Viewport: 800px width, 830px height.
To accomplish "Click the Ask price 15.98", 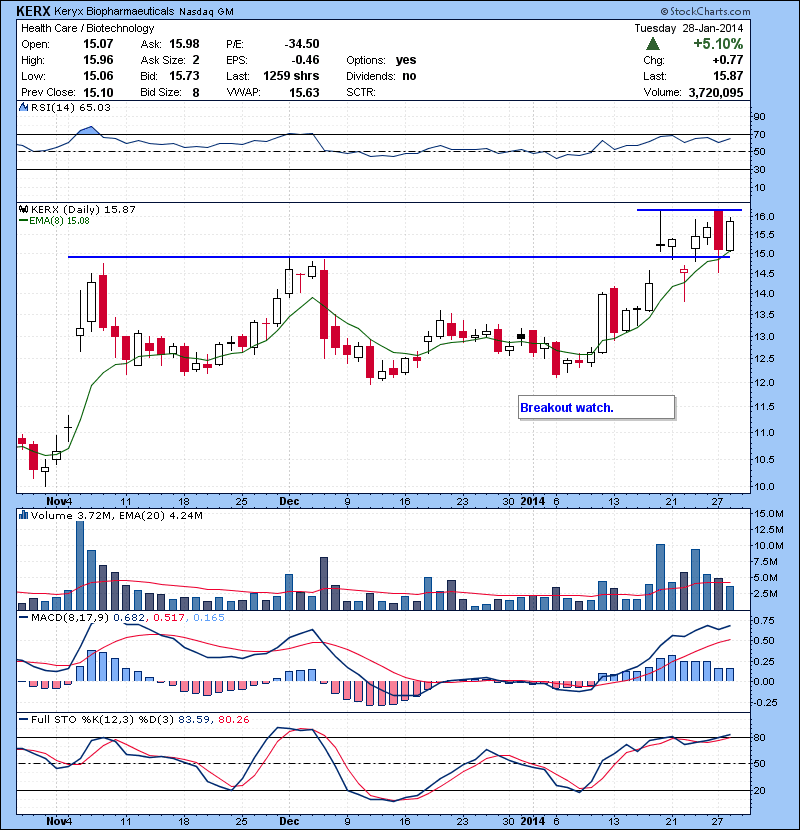I will pos(184,44).
